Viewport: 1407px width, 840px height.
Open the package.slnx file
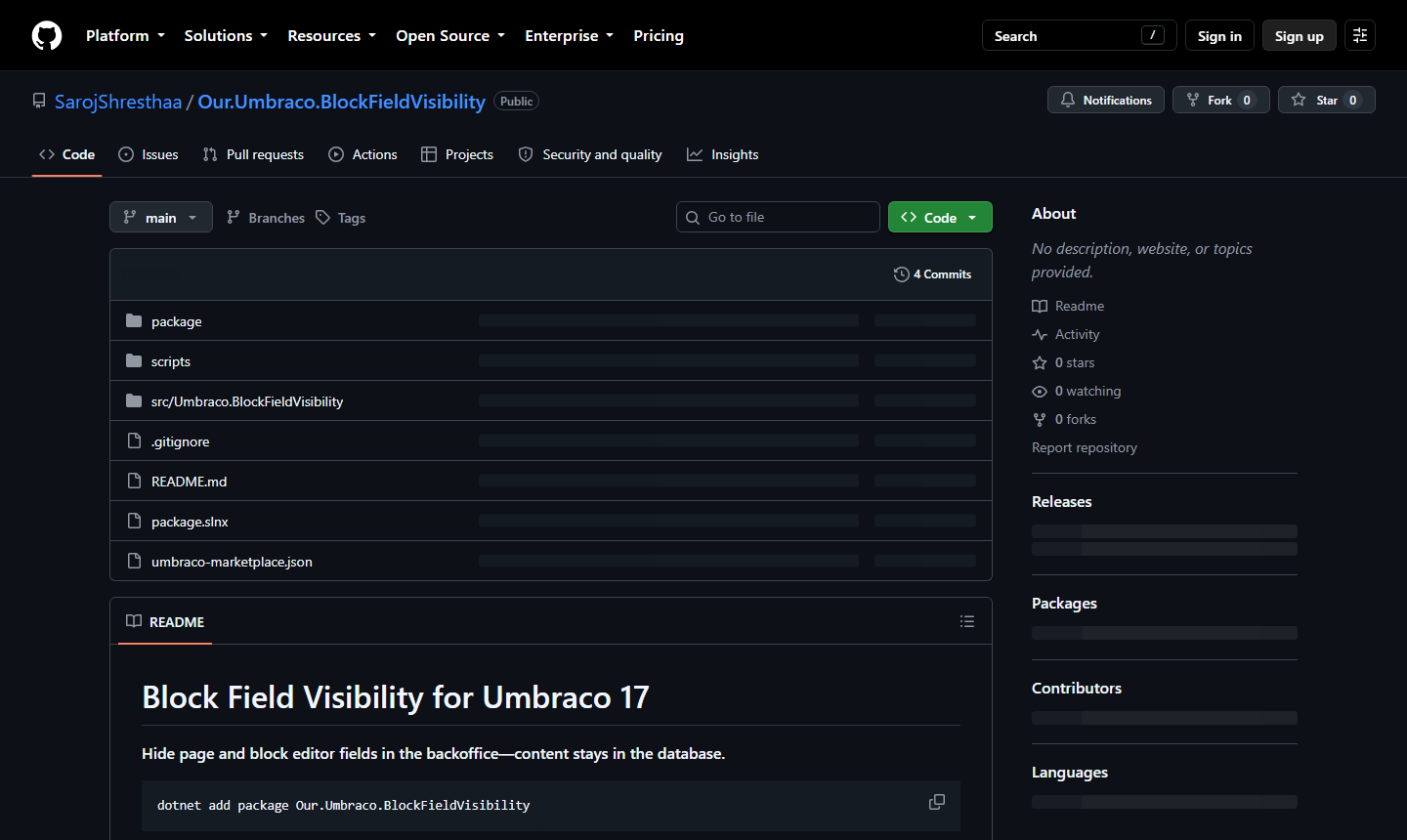pos(190,522)
